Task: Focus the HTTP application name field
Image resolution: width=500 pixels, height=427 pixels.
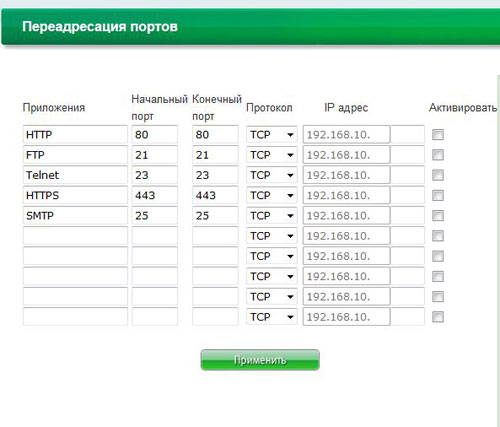Action: [75, 135]
